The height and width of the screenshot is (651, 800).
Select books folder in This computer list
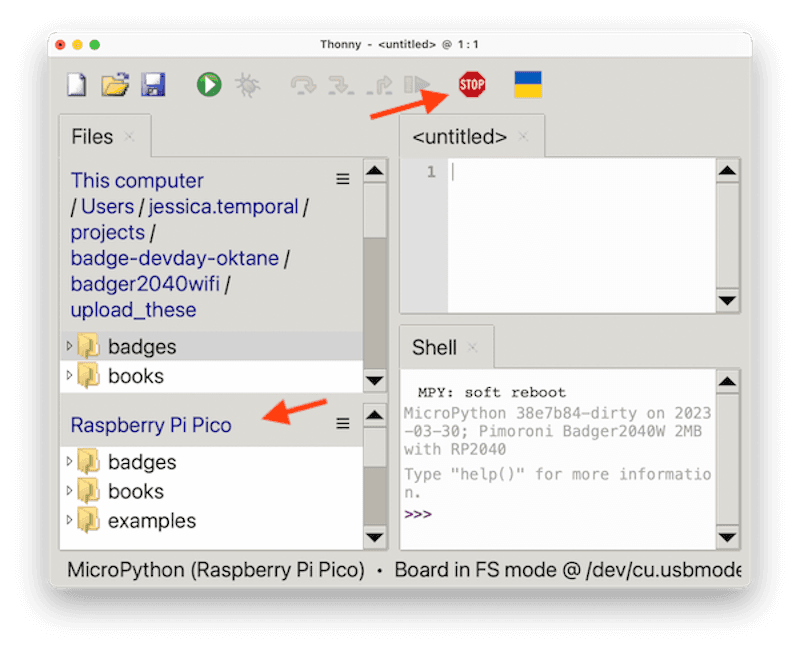[211, 376]
